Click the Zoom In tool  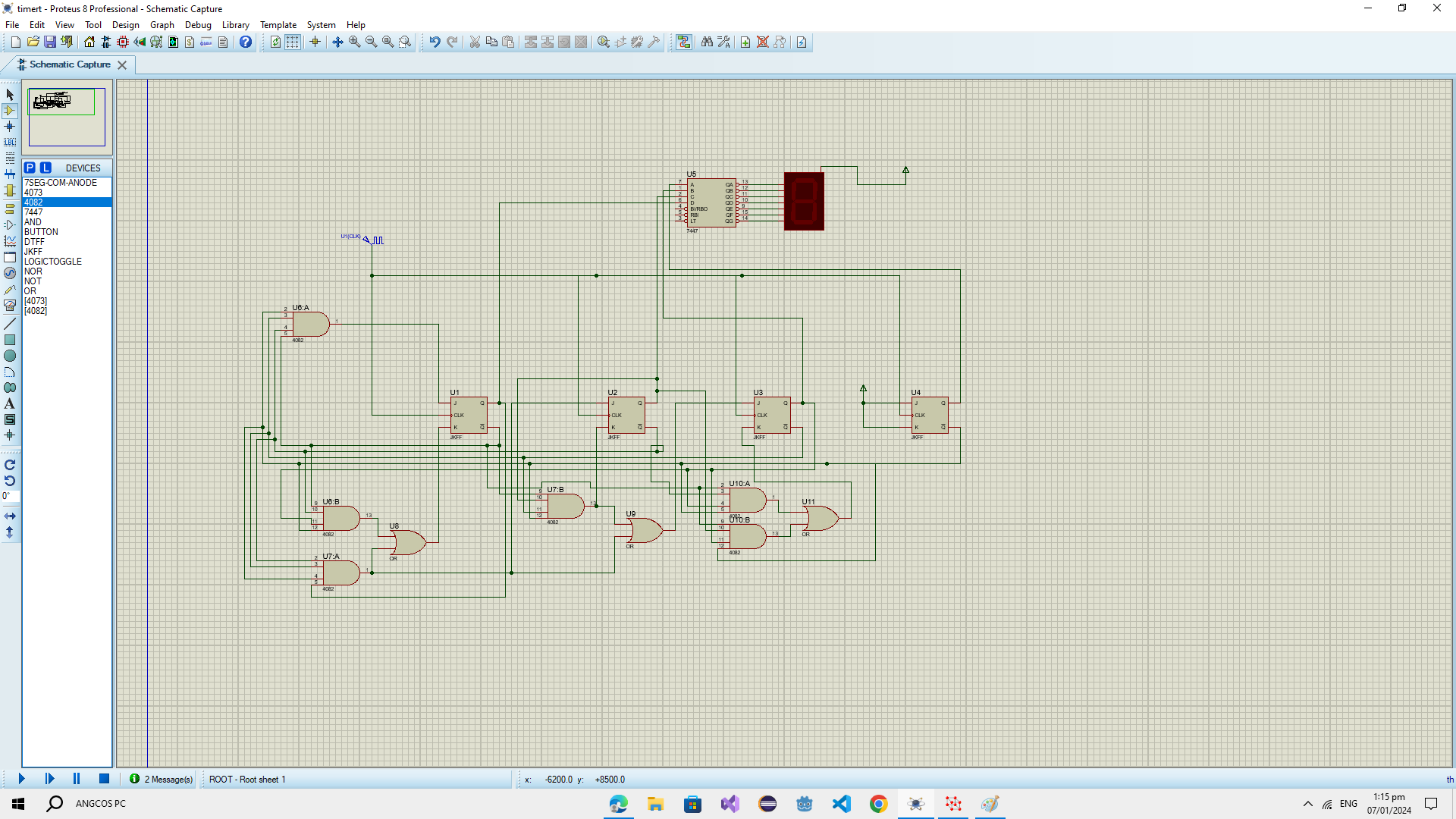tap(354, 41)
